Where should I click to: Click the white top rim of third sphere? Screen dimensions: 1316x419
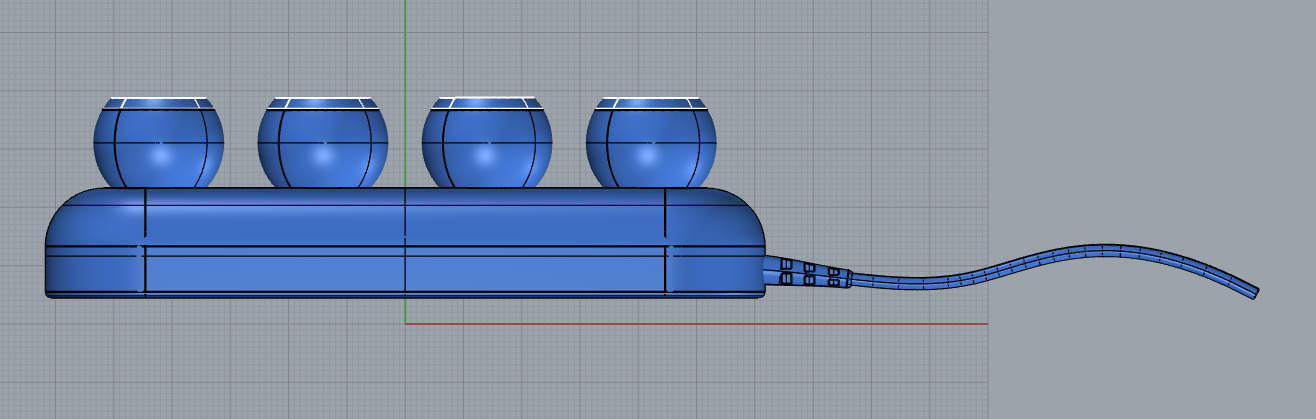486,101
